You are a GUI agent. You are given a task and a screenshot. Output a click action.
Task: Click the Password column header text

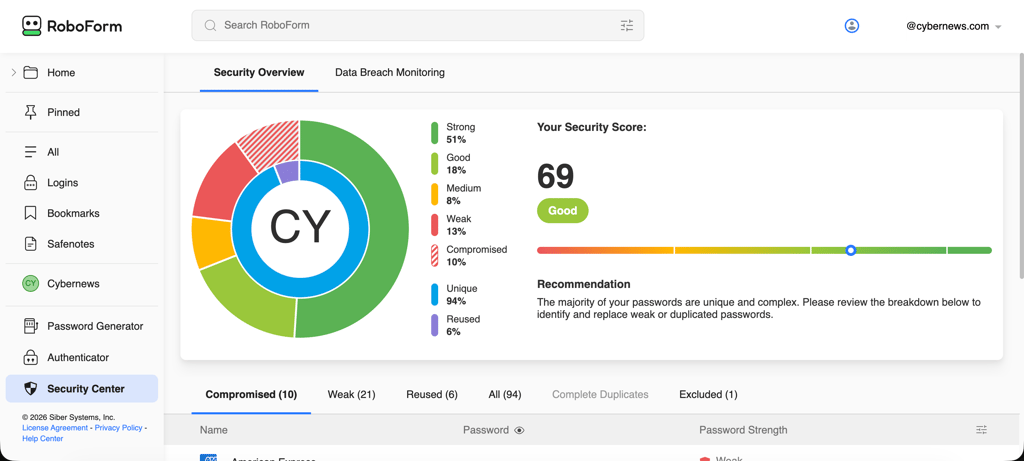tap(486, 430)
